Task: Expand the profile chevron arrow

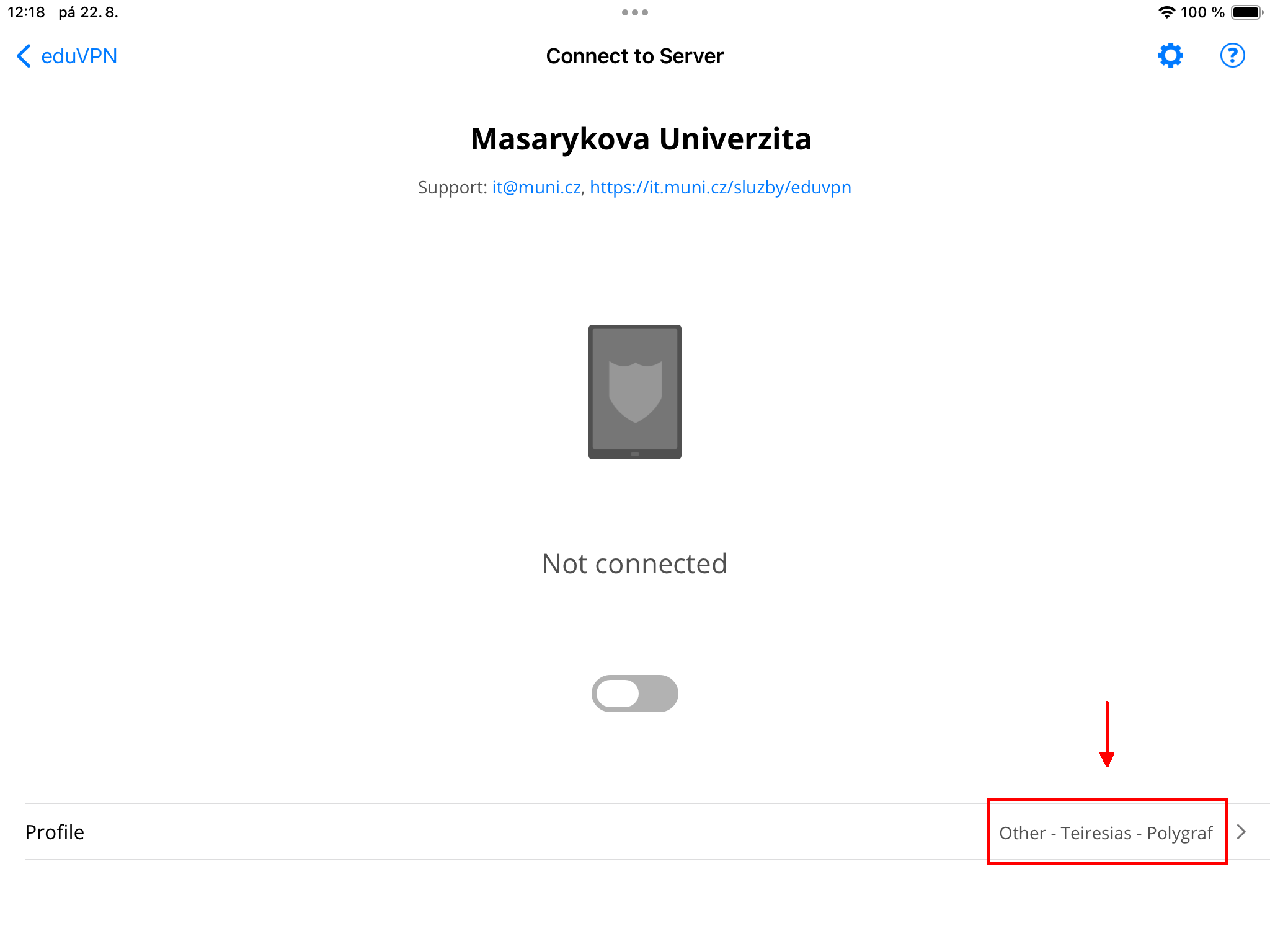Action: pos(1241,832)
